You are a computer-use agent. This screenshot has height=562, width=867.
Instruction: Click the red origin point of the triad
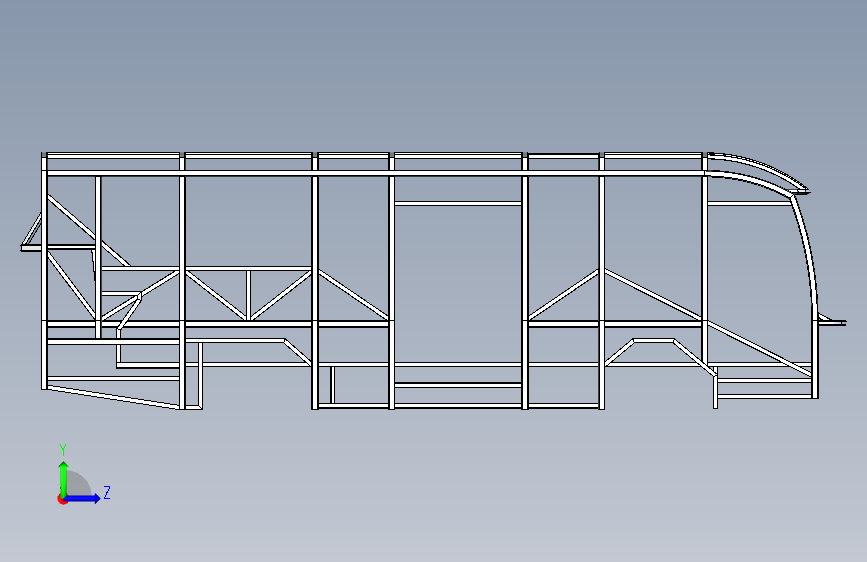click(62, 499)
